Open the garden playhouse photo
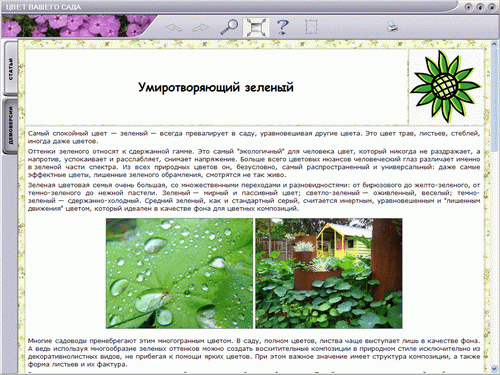Image resolution: width=500 pixels, height=375 pixels. click(329, 273)
